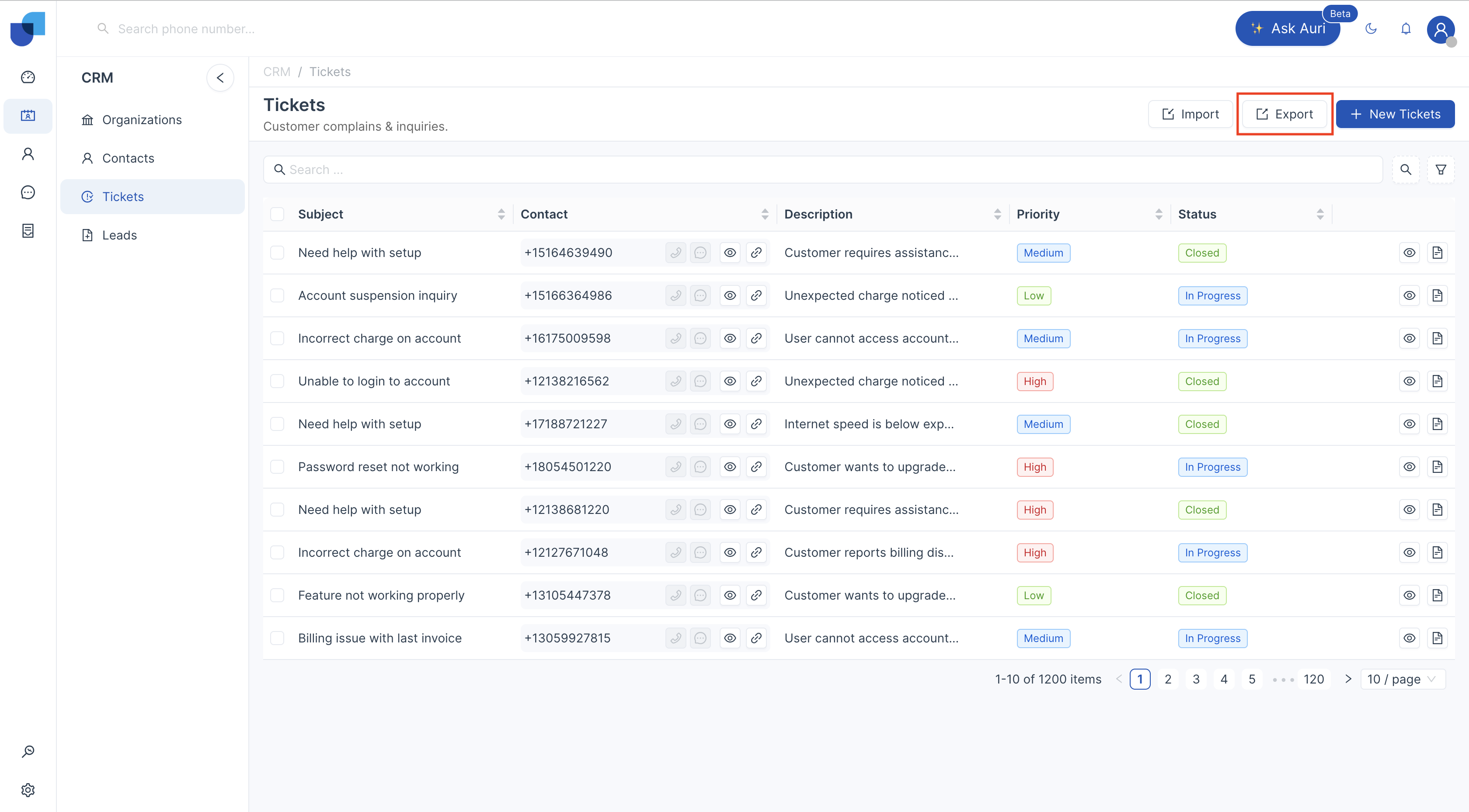This screenshot has height=812, width=1469.
Task: Collapse the CRM side panel with the chevron
Action: (220, 77)
